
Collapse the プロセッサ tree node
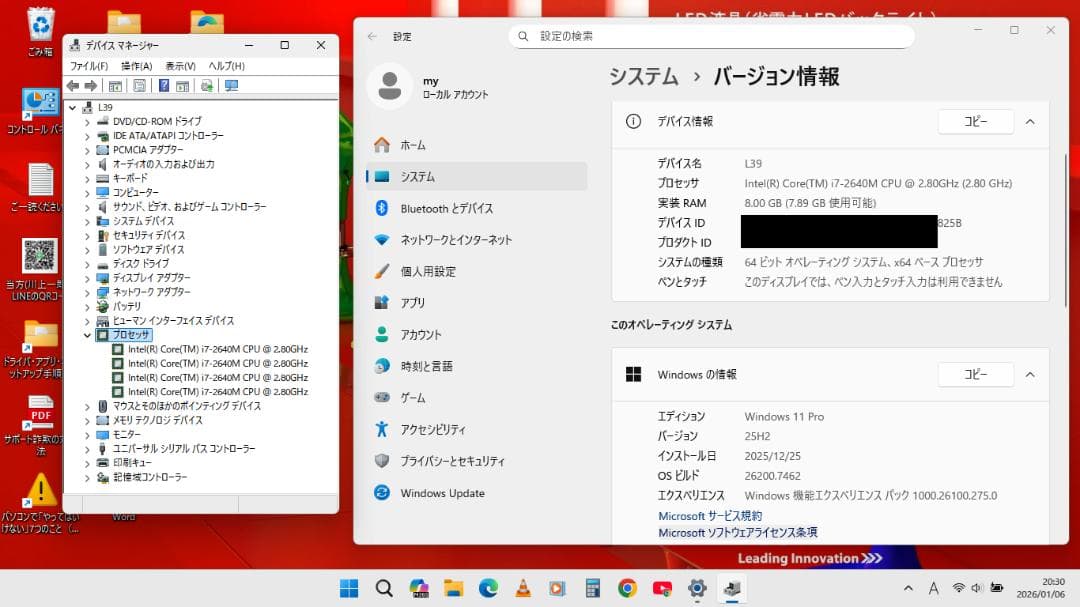[x=88, y=335]
